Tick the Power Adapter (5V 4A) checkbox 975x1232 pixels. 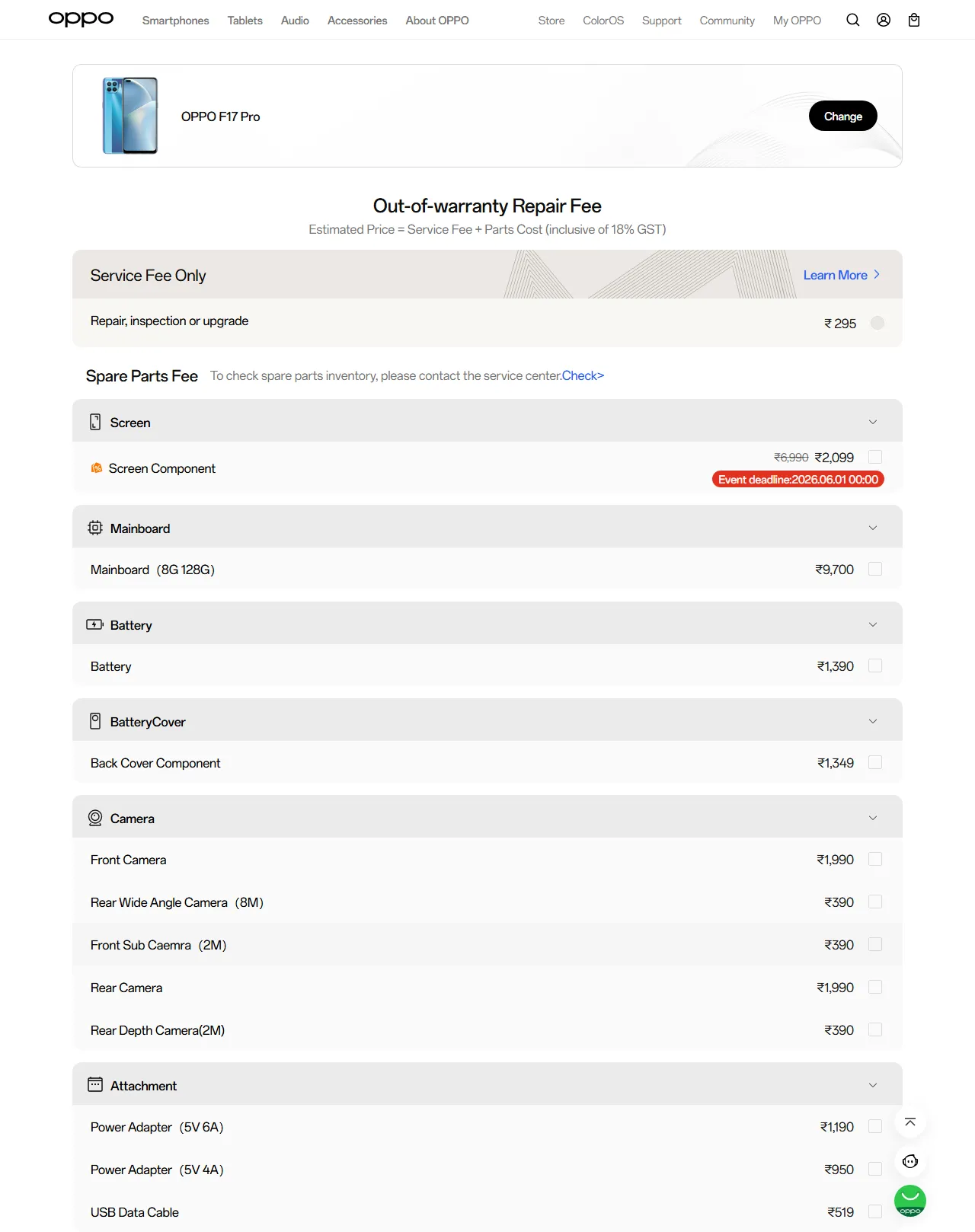click(x=875, y=1169)
